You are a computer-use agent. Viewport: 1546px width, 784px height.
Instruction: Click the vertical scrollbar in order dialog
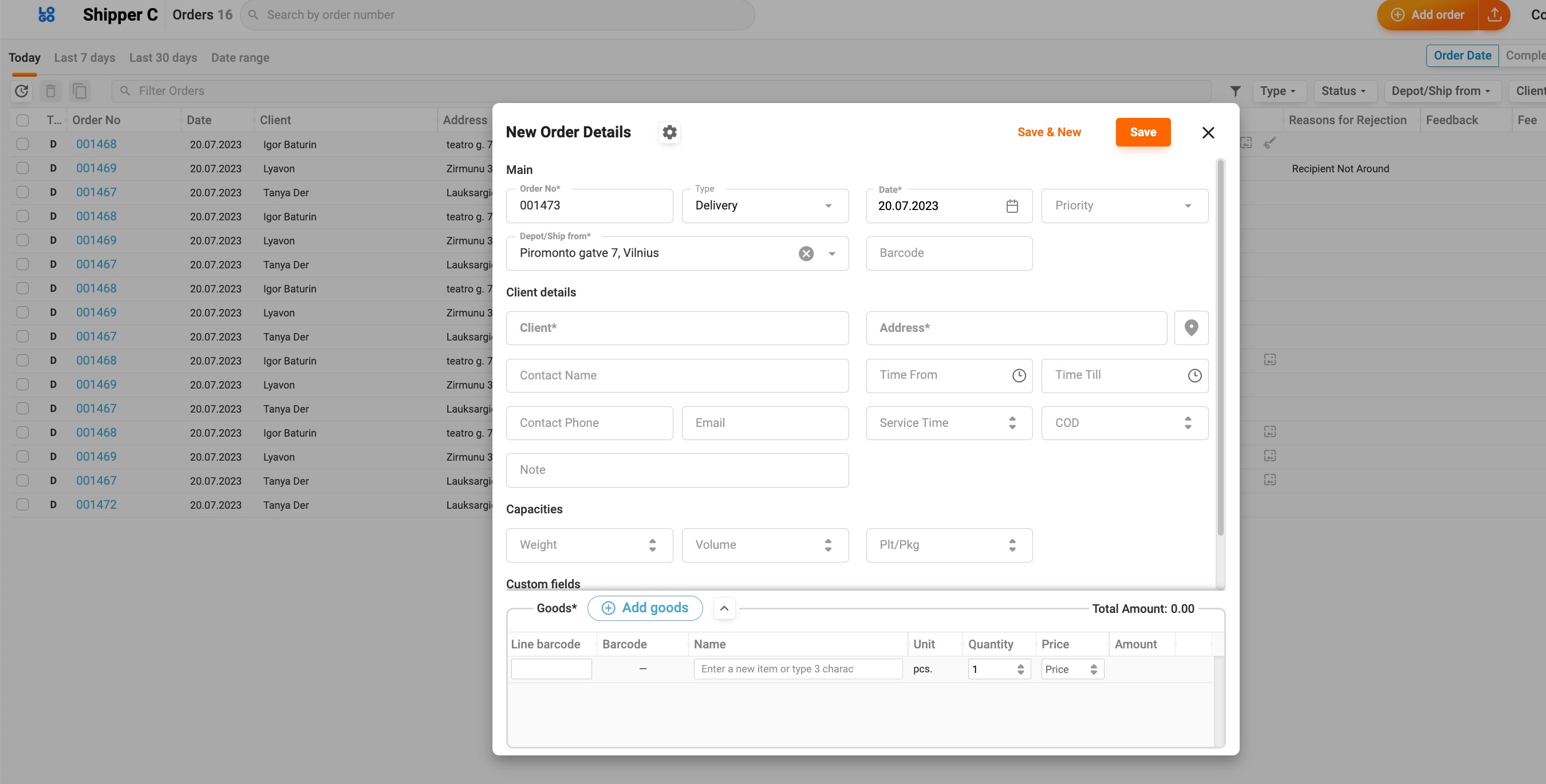point(1220,348)
